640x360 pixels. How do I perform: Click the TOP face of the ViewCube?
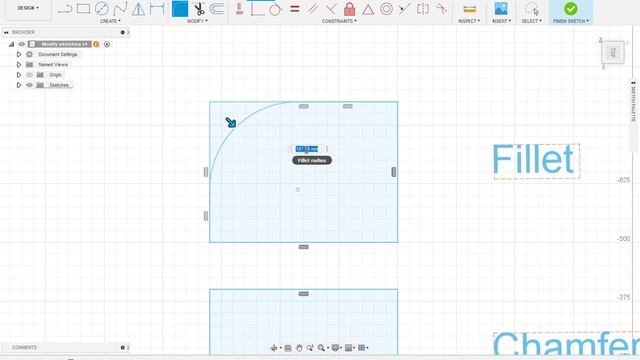pyautogui.click(x=613, y=52)
